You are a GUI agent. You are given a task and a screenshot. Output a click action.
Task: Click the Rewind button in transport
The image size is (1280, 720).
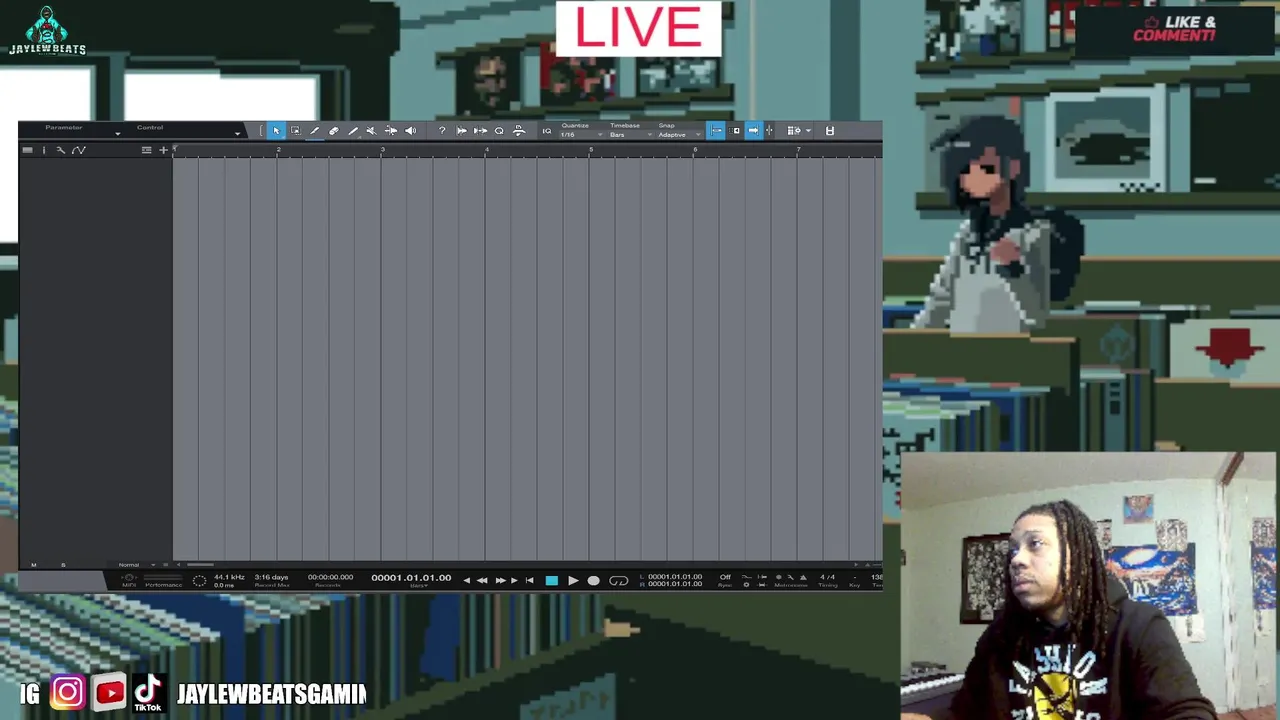pyautogui.click(x=482, y=580)
